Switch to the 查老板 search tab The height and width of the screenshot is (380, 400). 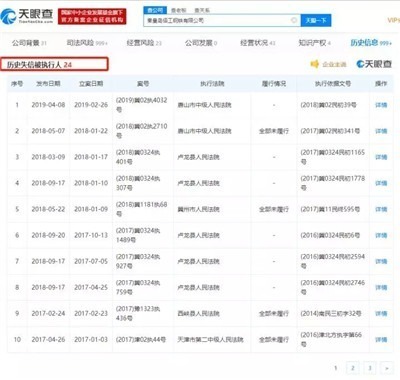tap(179, 10)
